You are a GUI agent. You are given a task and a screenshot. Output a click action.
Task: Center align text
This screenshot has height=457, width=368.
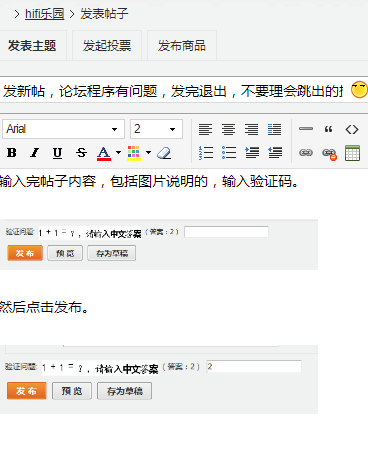[228, 129]
